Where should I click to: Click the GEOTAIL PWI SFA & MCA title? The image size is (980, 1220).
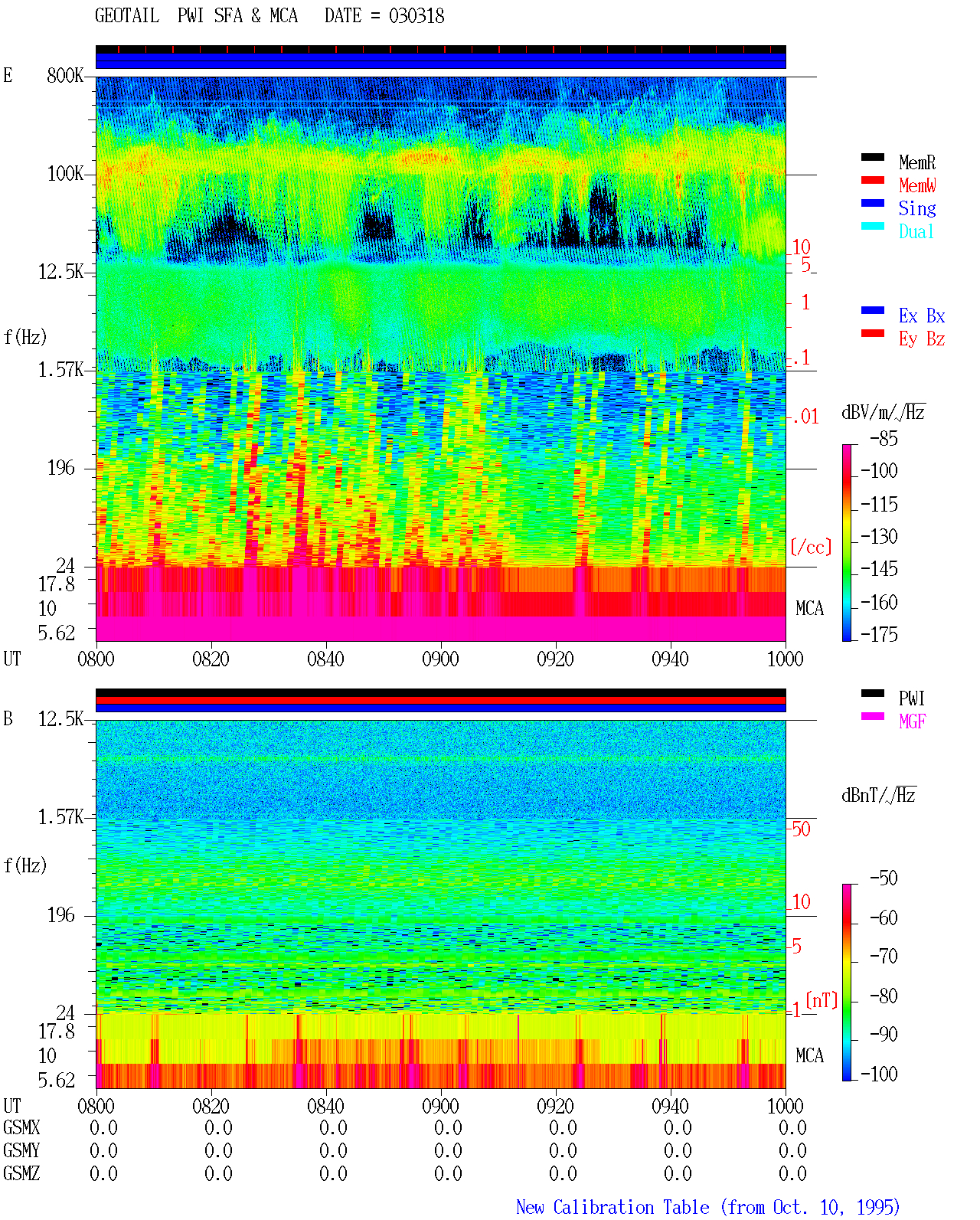tap(196, 16)
